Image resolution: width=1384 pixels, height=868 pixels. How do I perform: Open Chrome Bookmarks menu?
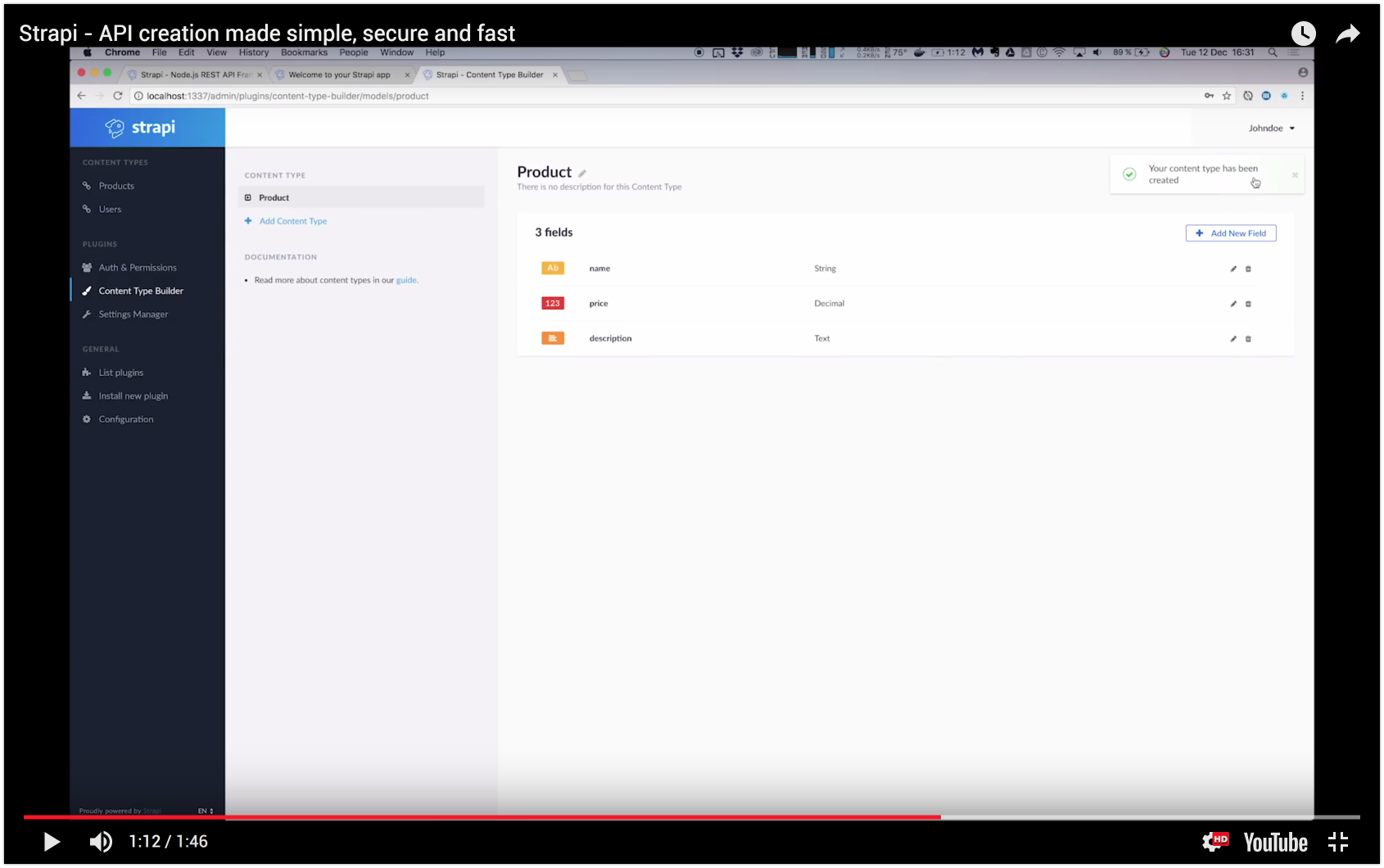point(304,52)
